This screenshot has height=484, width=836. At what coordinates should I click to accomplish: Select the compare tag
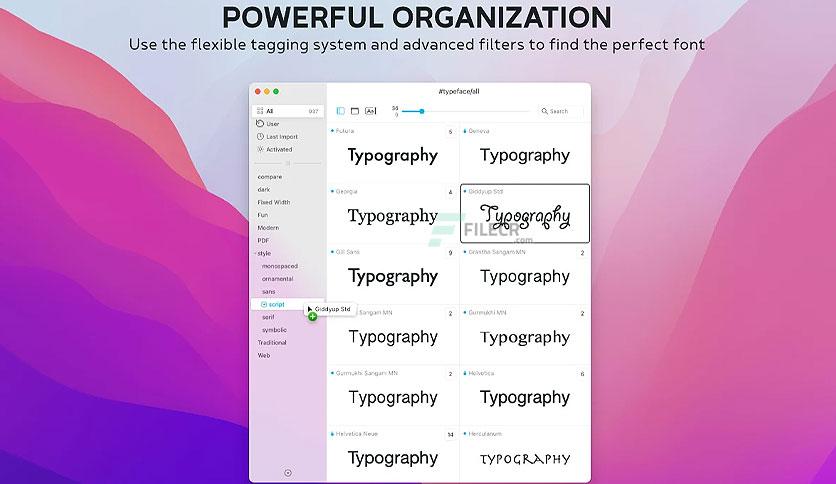(270, 176)
